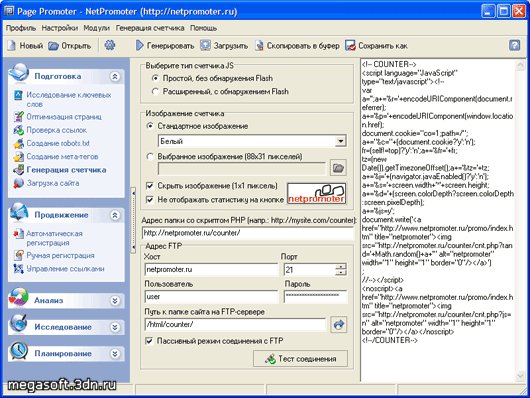This screenshot has height=398, width=530.
Task: Click the Создание robots.txt sidebar icon
Action: 19,143
